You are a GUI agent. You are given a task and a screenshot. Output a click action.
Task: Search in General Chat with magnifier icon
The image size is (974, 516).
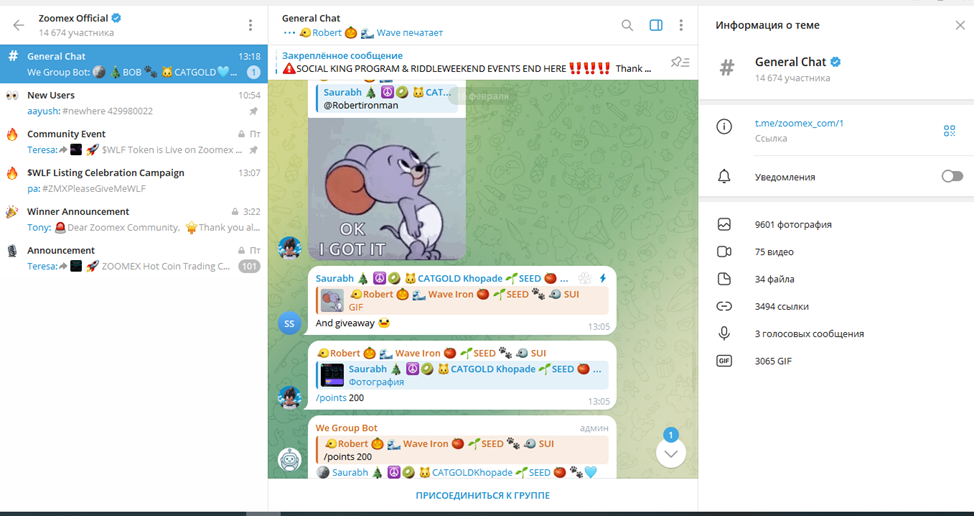(x=627, y=25)
